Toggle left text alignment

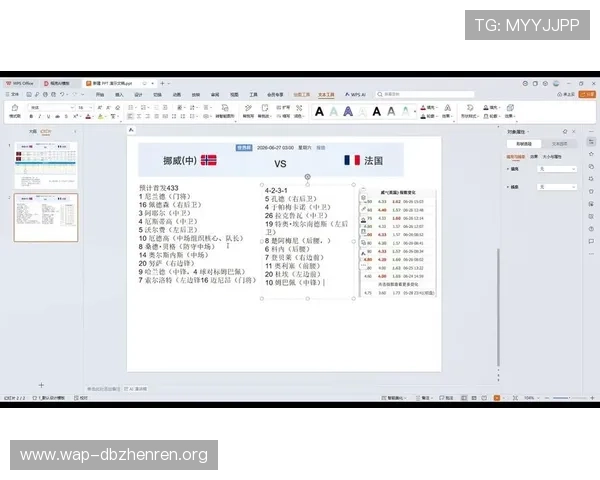(x=130, y=116)
